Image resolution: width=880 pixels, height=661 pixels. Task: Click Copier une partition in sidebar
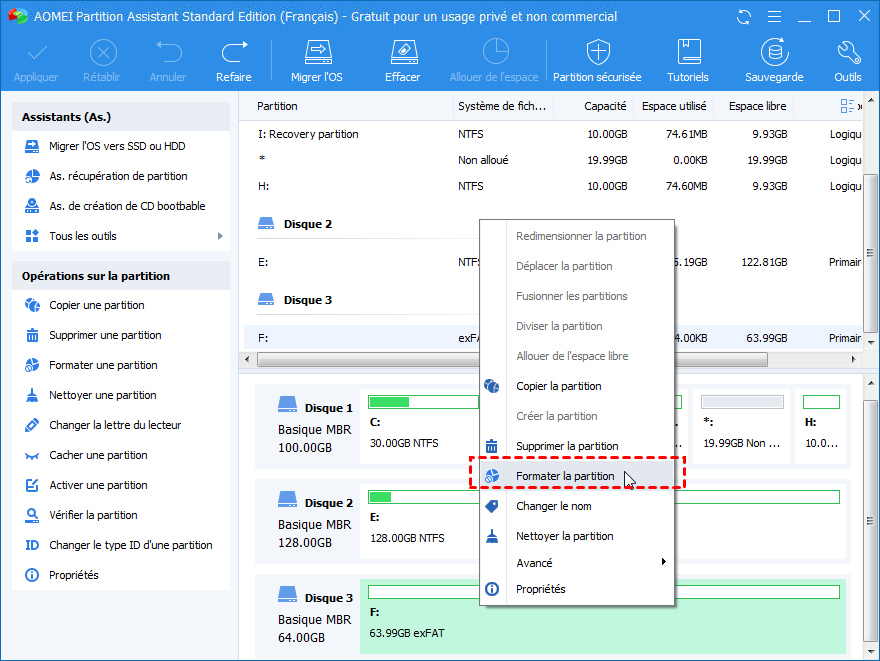(96, 305)
